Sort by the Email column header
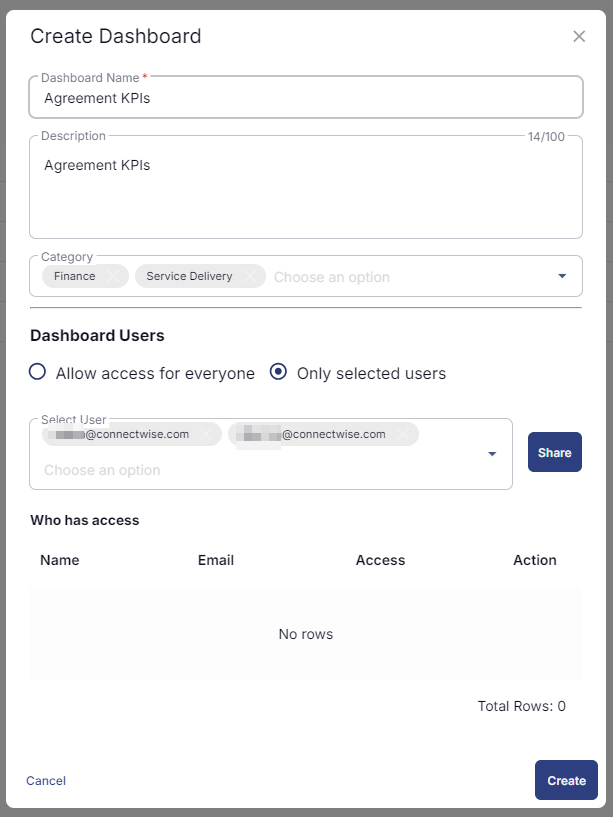 point(216,560)
